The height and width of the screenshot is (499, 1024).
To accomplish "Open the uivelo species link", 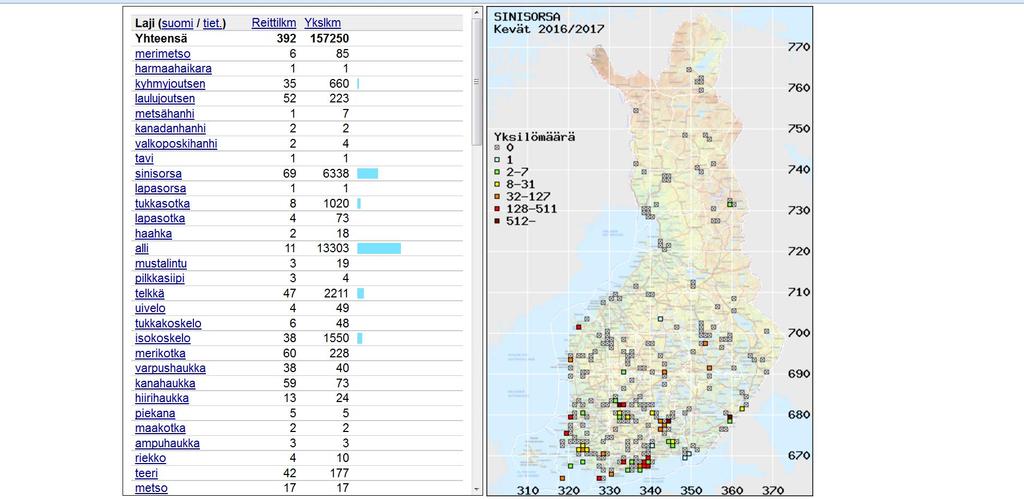I will coord(150,309).
